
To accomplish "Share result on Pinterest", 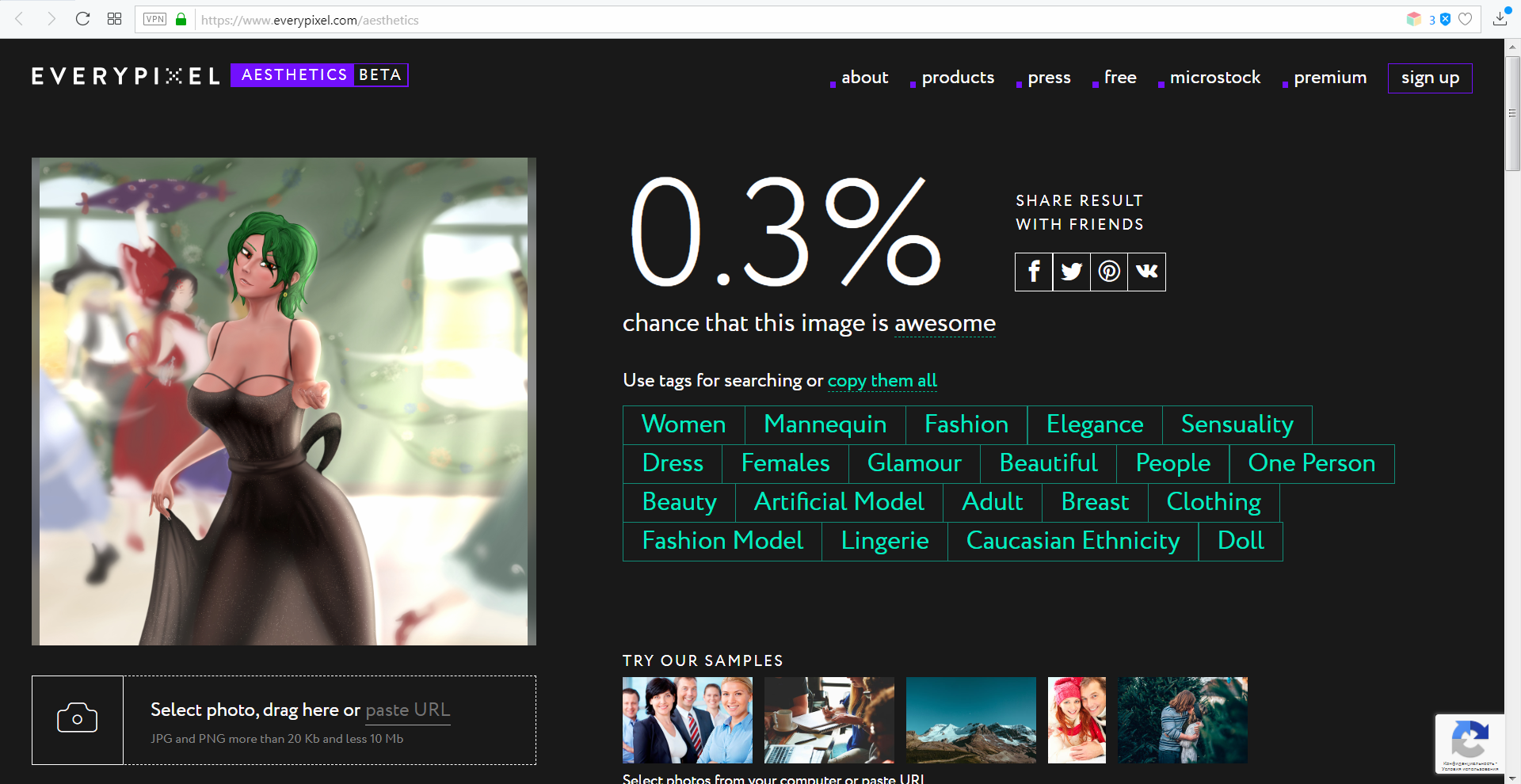I will click(1109, 272).
